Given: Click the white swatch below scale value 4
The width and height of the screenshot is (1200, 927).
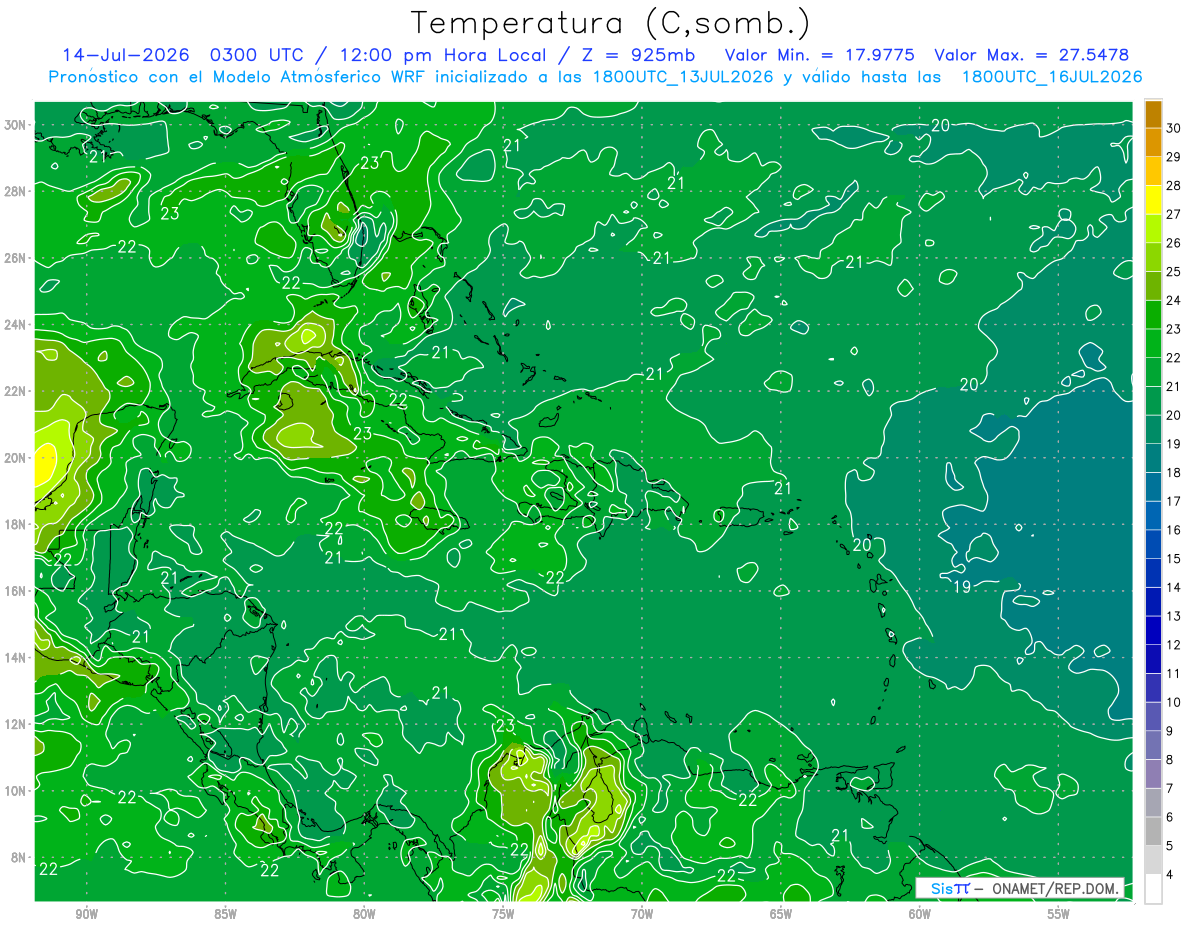Looking at the screenshot, I should point(1153,889).
